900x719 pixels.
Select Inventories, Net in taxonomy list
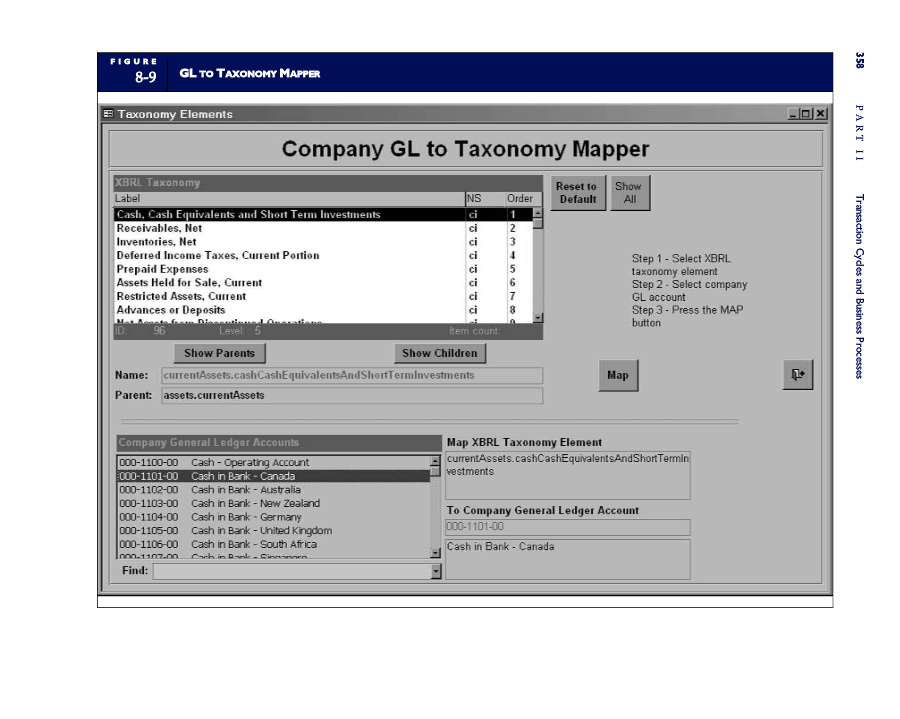(x=156, y=242)
